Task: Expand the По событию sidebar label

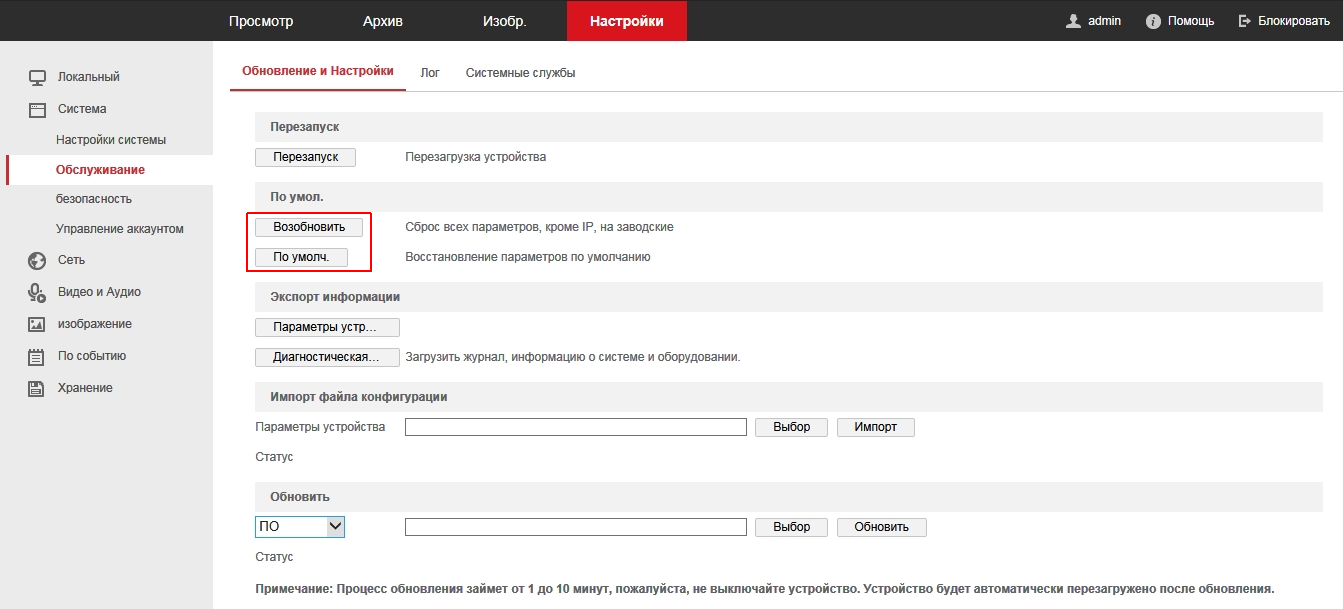Action: [x=92, y=356]
